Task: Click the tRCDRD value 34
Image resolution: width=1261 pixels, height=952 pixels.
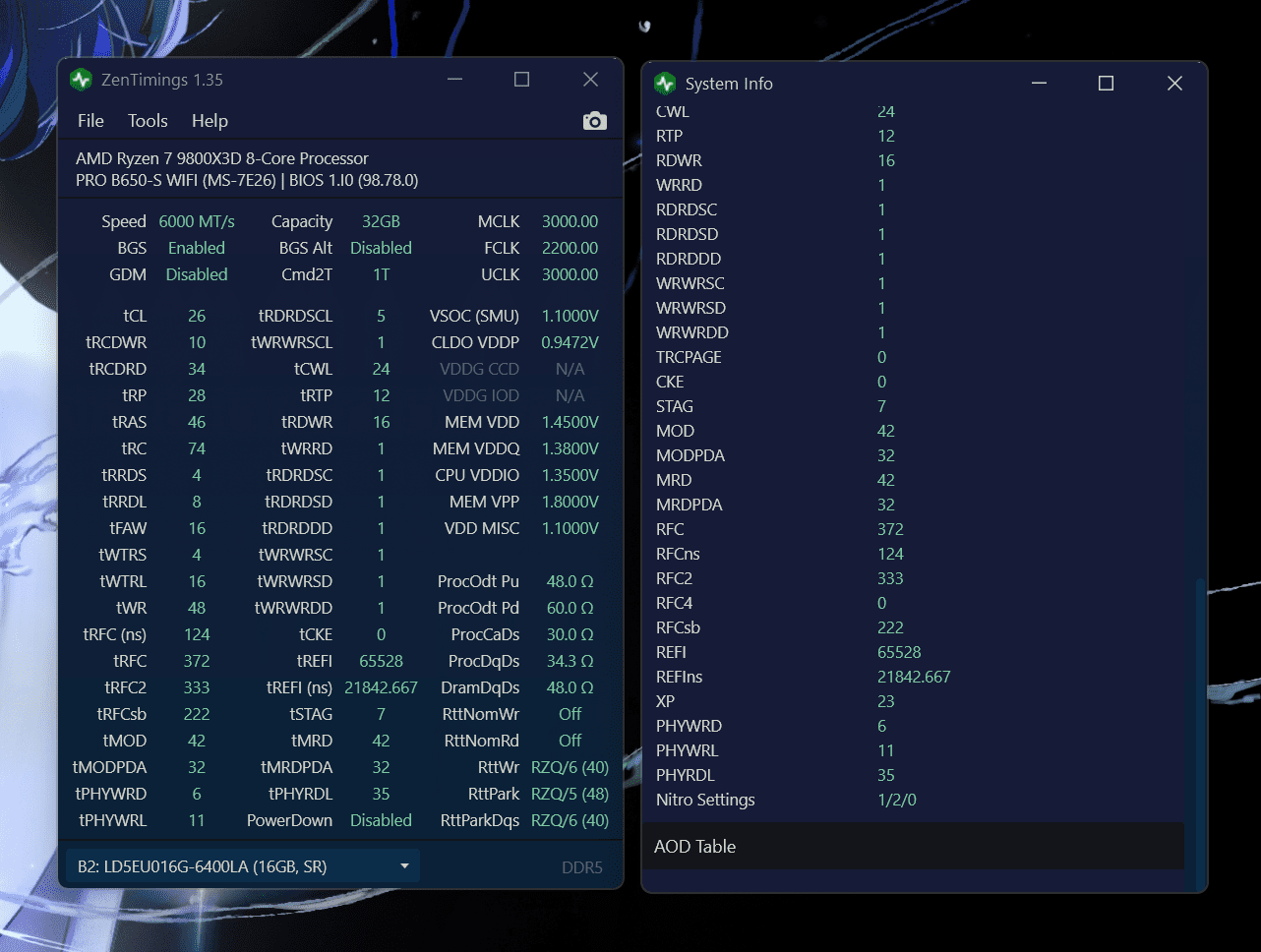Action: [x=197, y=369]
